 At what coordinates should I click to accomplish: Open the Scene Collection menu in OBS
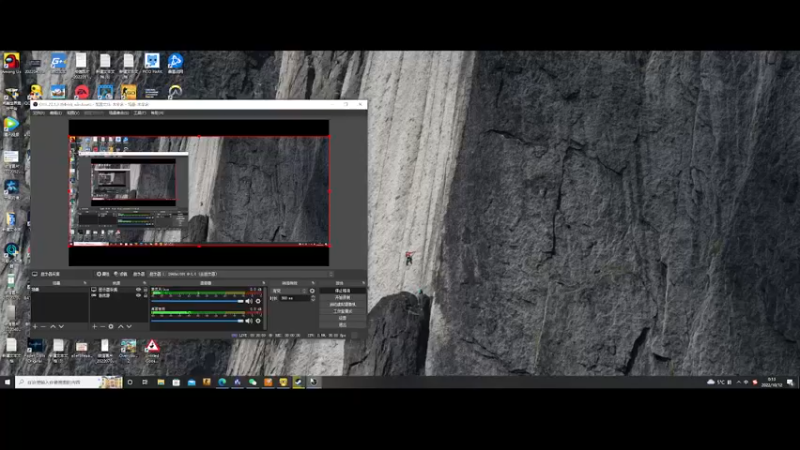point(119,113)
